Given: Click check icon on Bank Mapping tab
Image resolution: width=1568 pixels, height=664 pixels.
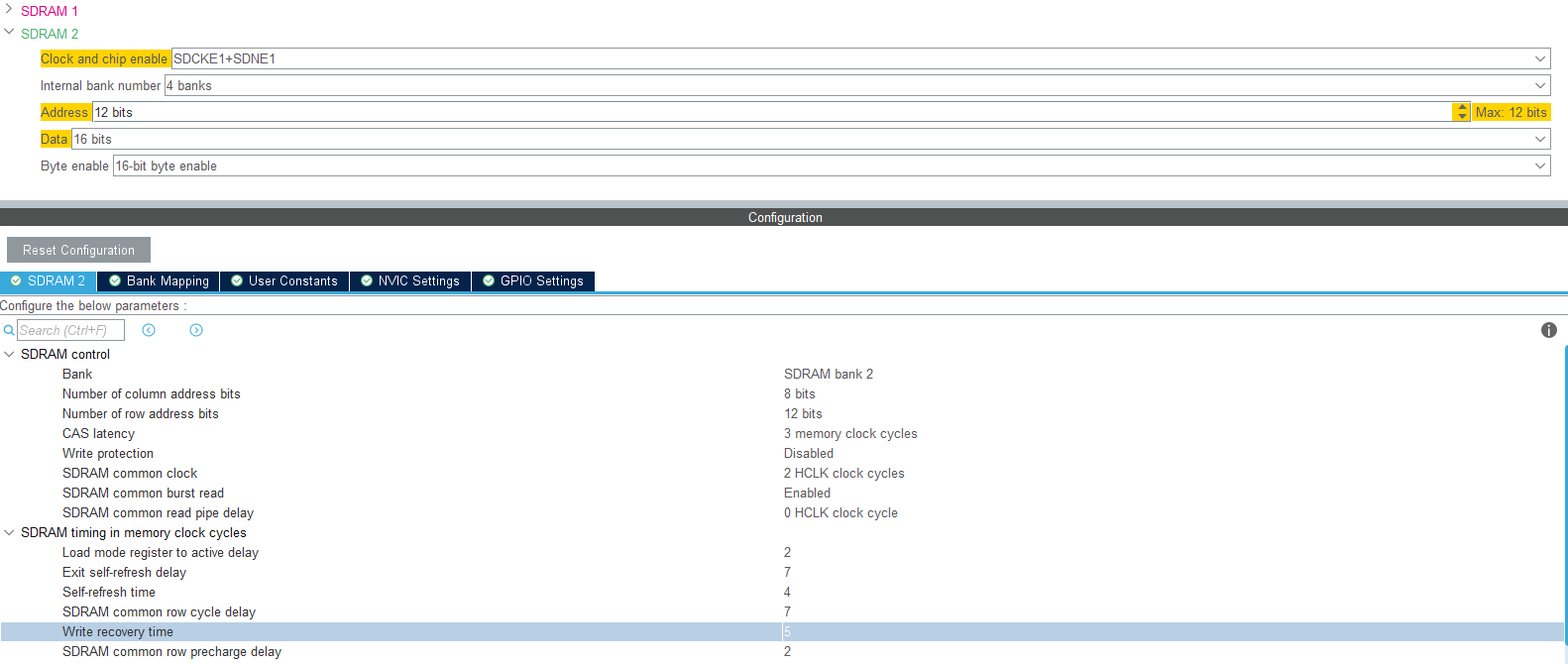Looking at the screenshot, I should [x=115, y=280].
